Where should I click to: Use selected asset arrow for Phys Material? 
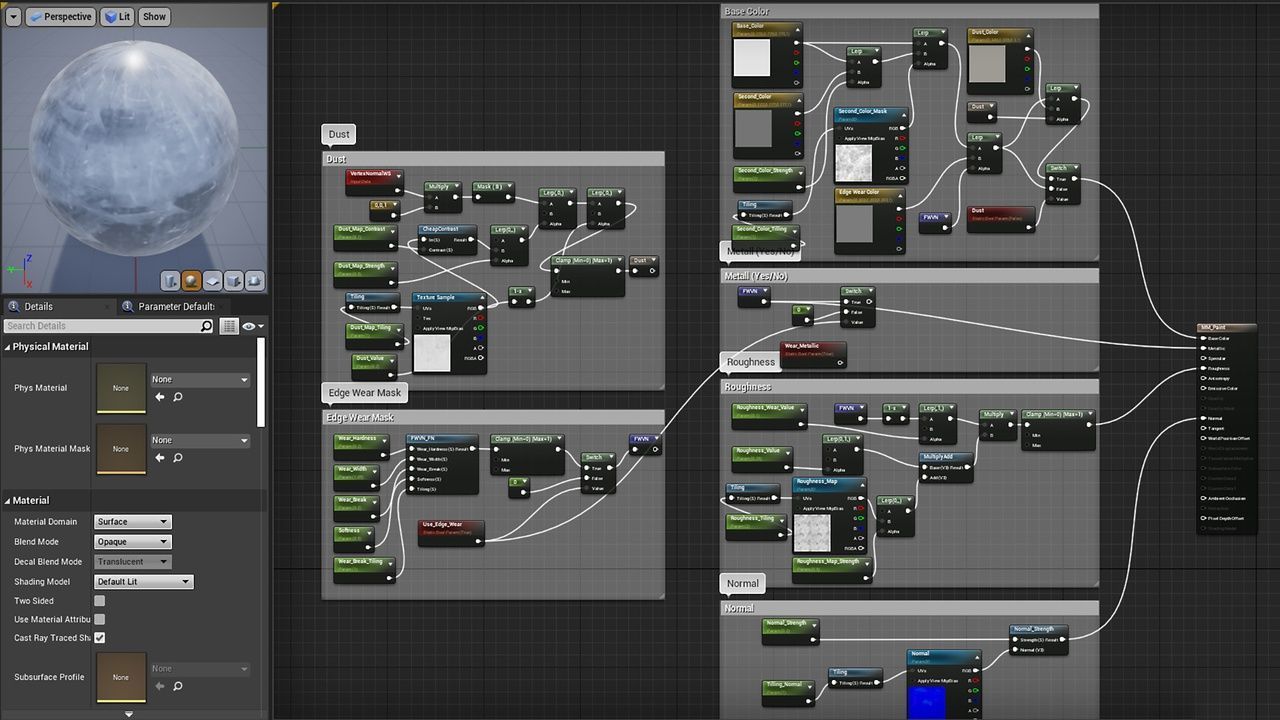[160, 397]
